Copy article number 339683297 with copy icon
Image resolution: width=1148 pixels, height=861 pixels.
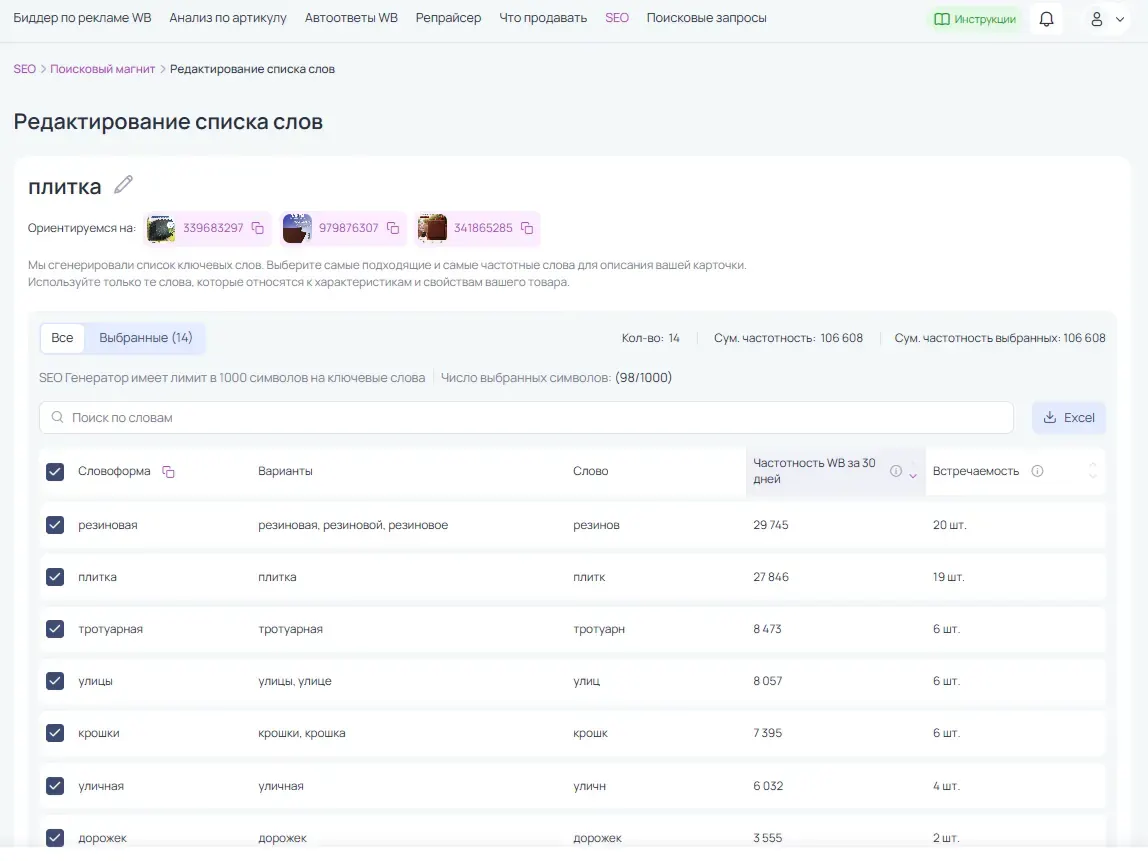pyautogui.click(x=258, y=228)
